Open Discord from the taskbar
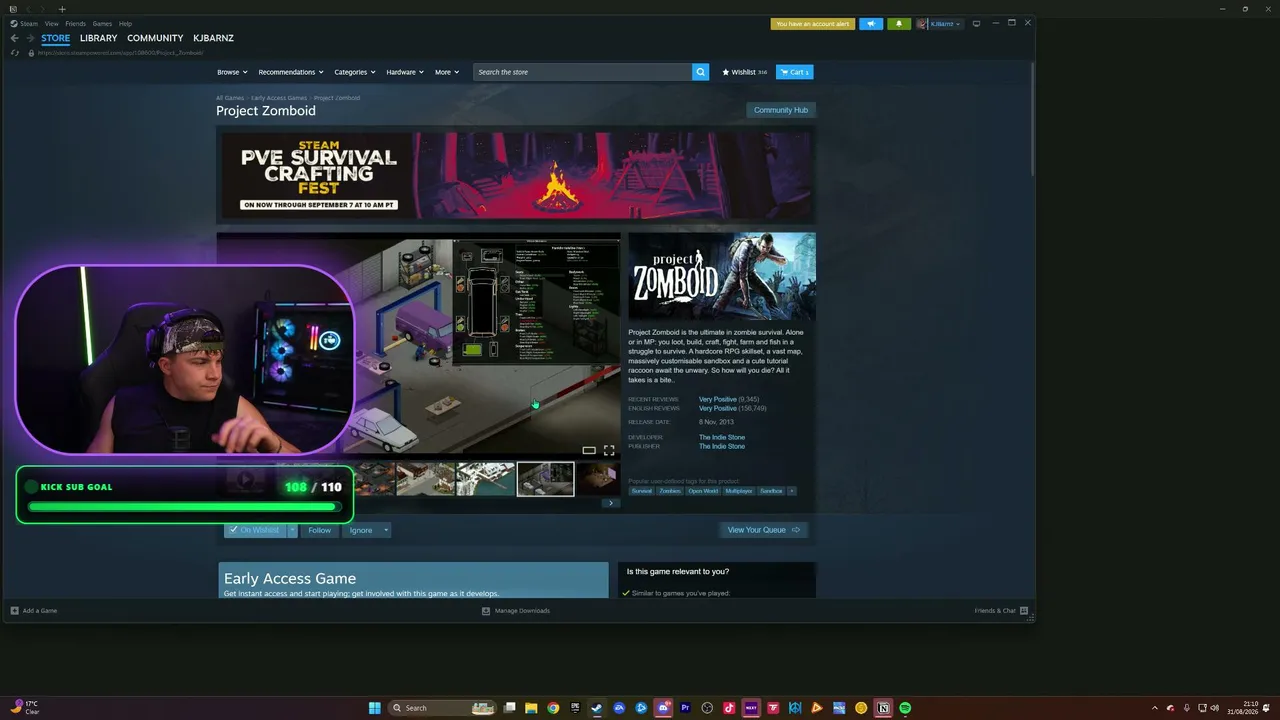The width and height of the screenshot is (1280, 720). pos(663,708)
